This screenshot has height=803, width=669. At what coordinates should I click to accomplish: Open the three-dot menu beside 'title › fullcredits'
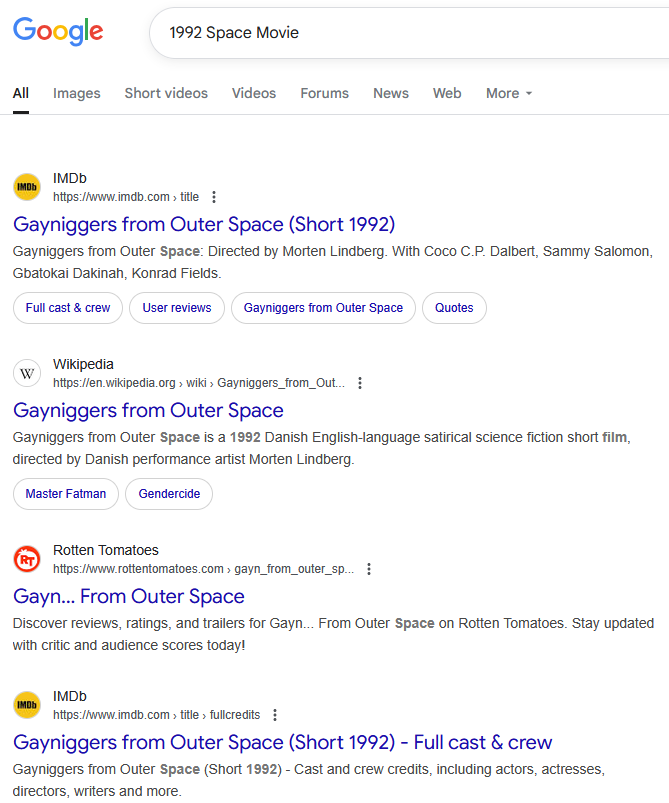pyautogui.click(x=275, y=714)
